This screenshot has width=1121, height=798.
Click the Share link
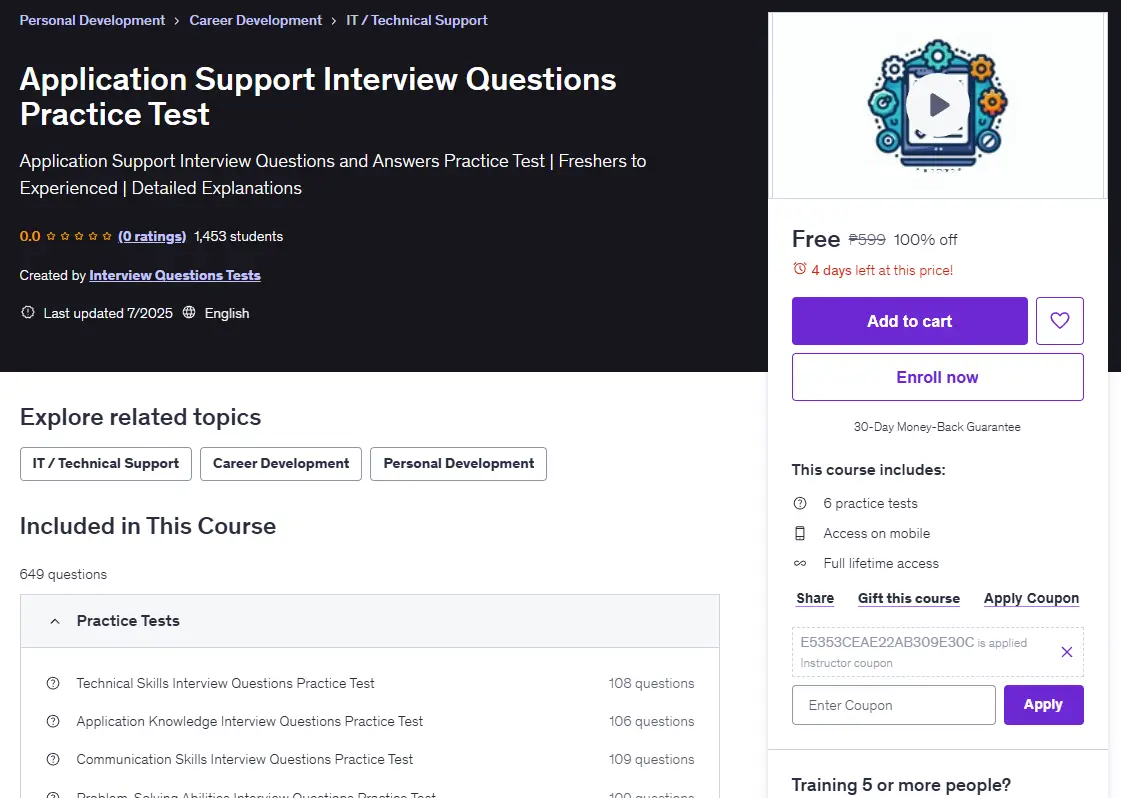pos(815,598)
